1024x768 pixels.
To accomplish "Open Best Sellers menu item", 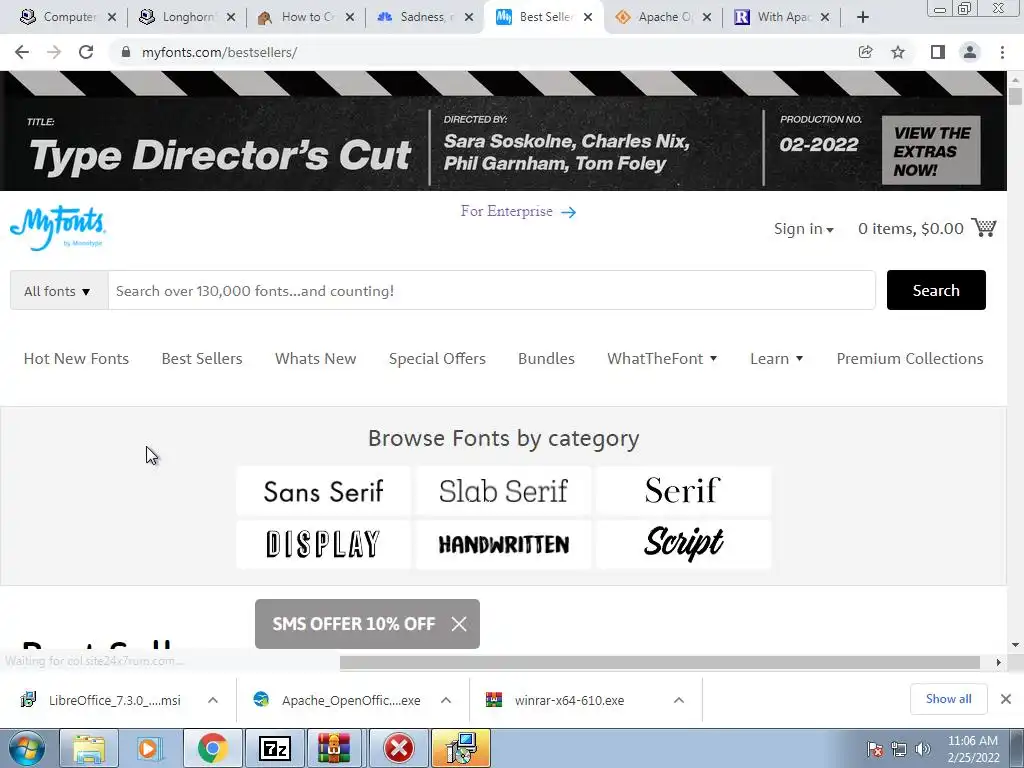I will tap(202, 359).
